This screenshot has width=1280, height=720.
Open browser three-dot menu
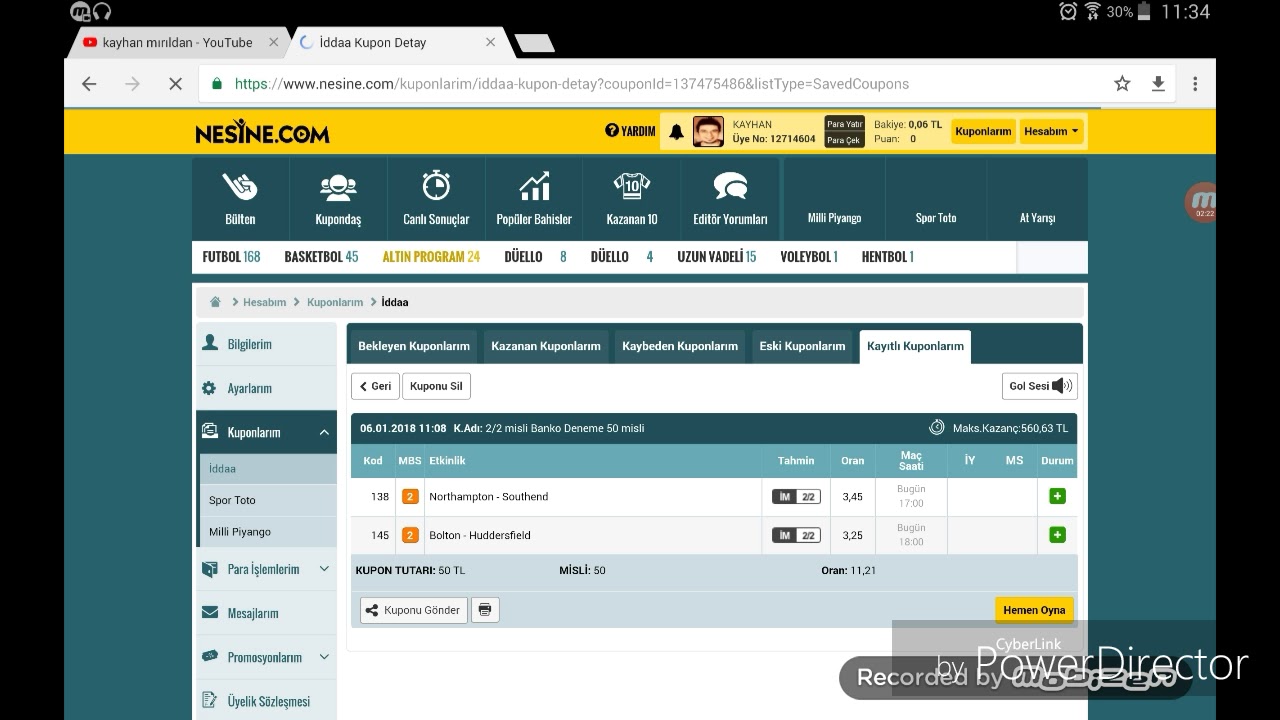point(1195,84)
